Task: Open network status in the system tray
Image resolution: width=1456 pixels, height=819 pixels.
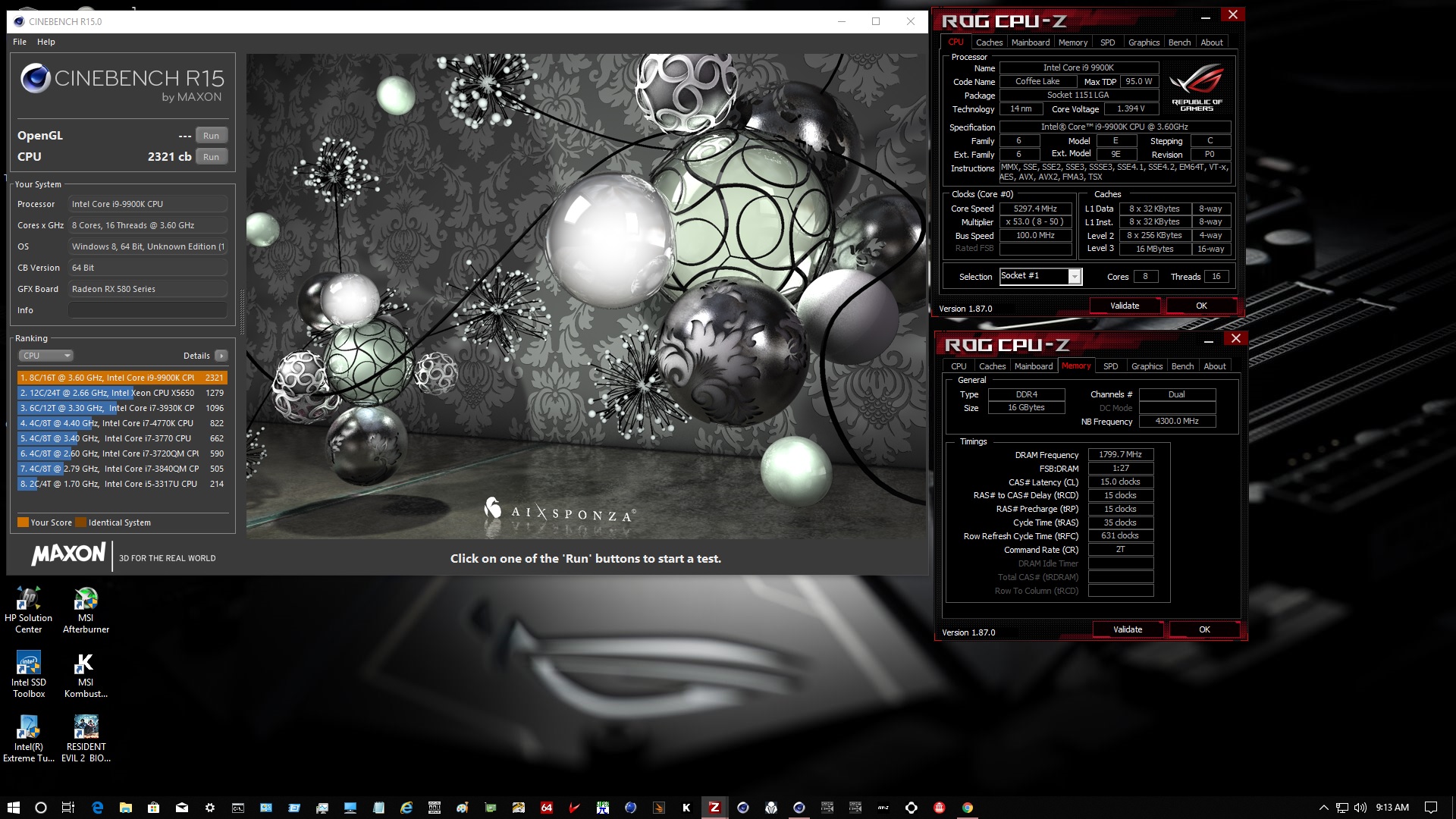Action: (1342, 808)
